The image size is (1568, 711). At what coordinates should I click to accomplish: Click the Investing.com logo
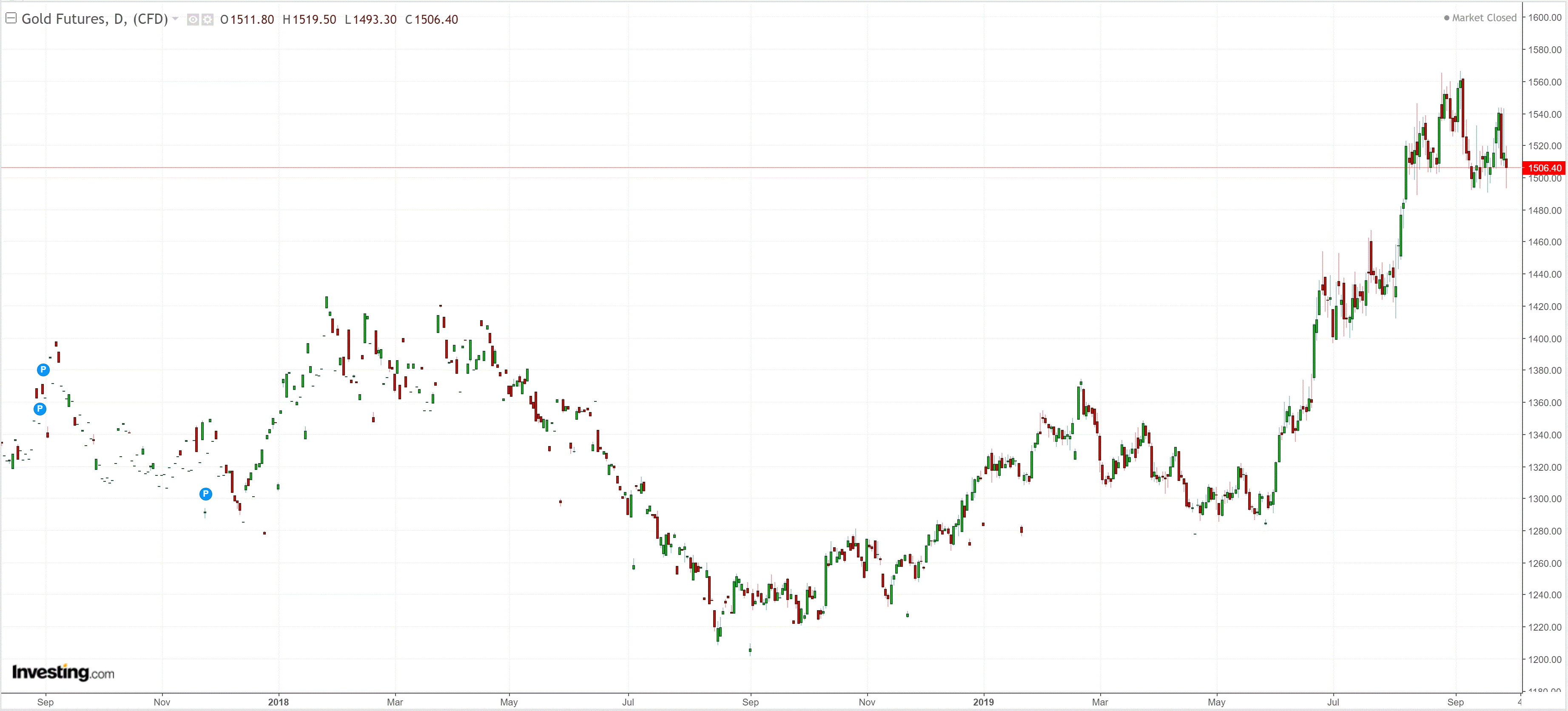tap(63, 672)
